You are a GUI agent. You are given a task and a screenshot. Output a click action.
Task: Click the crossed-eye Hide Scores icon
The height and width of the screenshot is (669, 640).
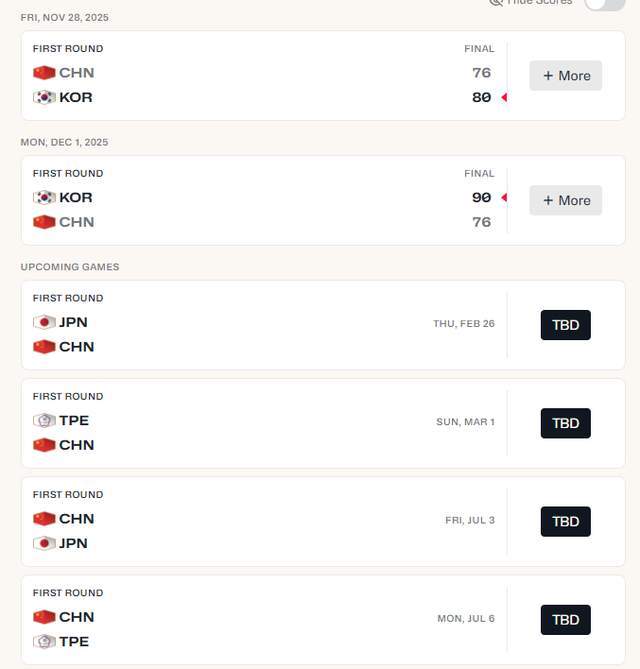click(496, 3)
